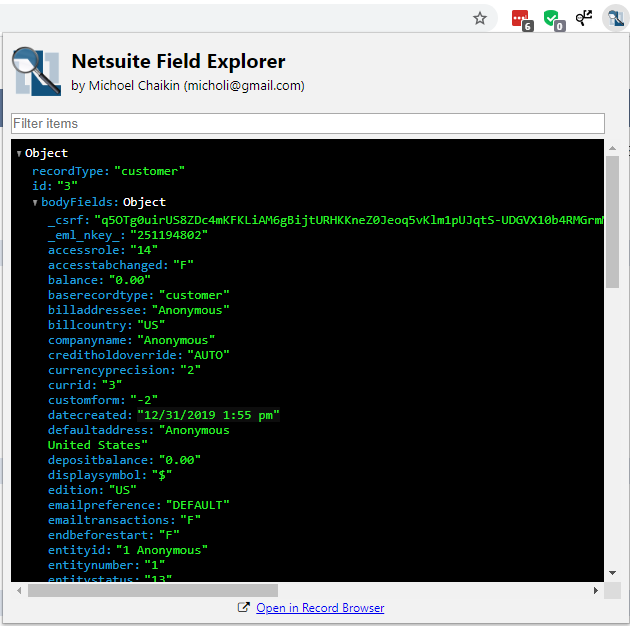
Task: Collapse the bodyFields Object node
Action: coord(36,203)
